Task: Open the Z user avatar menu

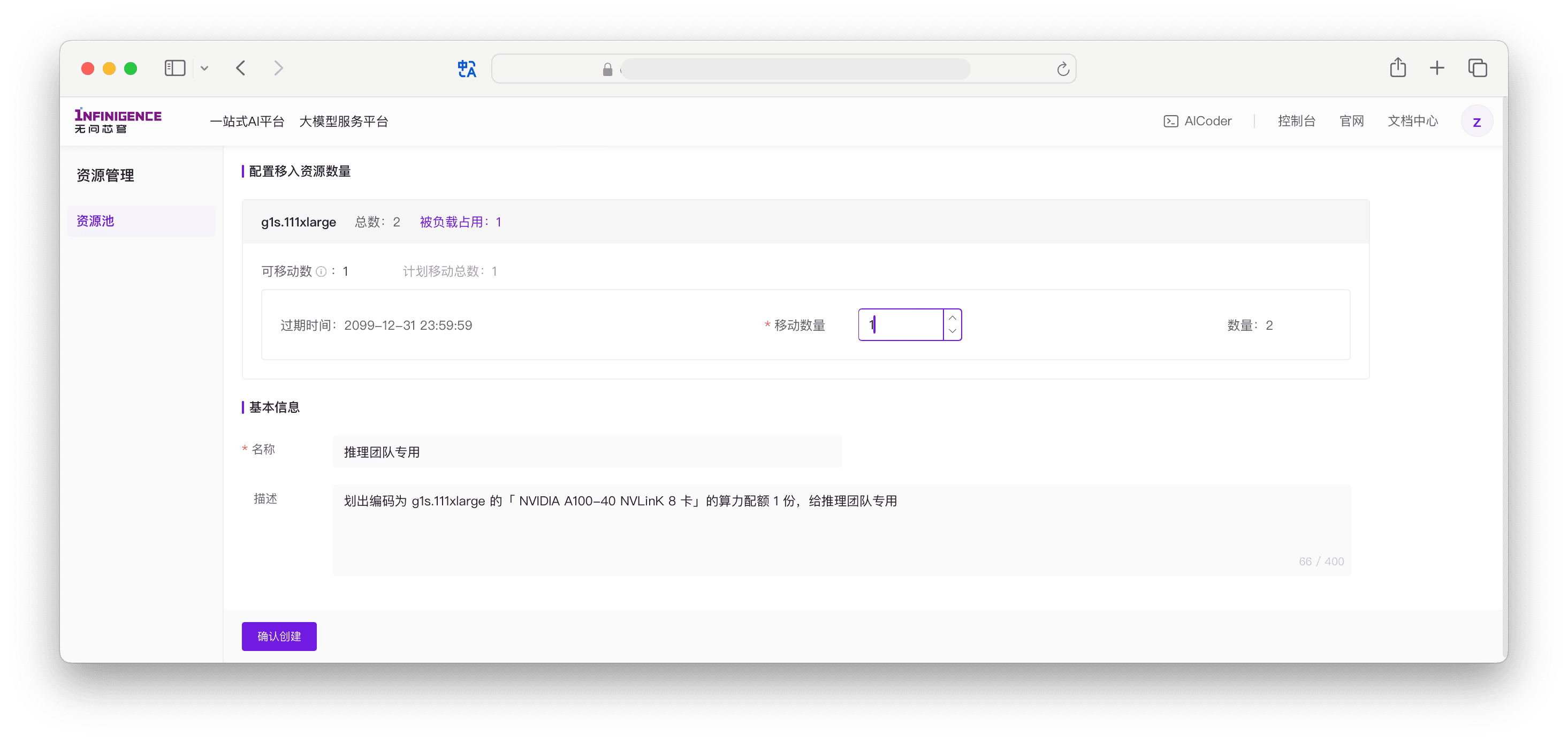Action: pyautogui.click(x=1476, y=122)
